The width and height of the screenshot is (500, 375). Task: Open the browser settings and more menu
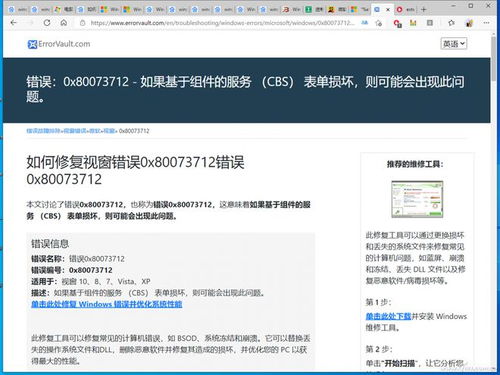tap(487, 23)
